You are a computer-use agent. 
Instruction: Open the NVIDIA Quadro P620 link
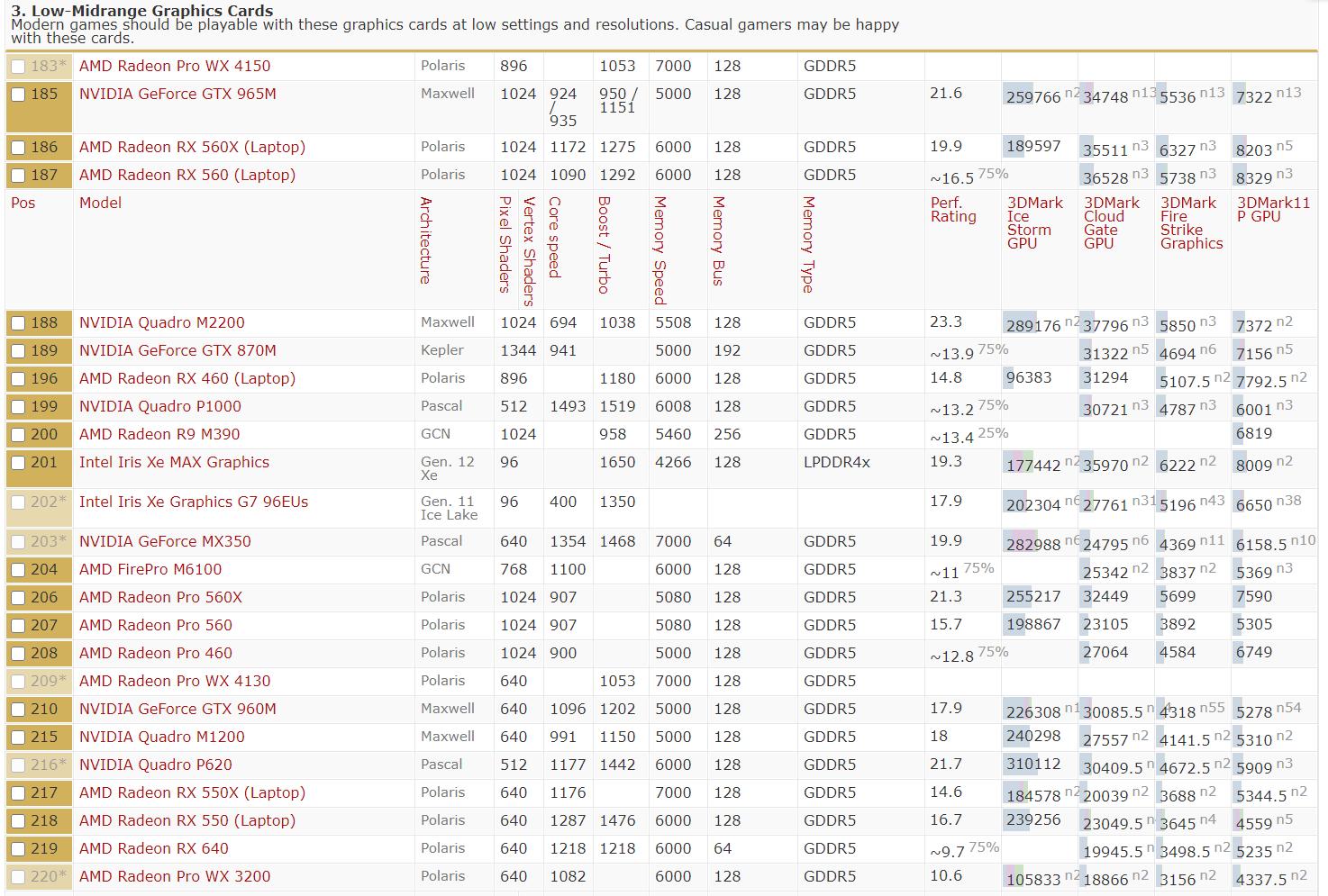pos(156,765)
